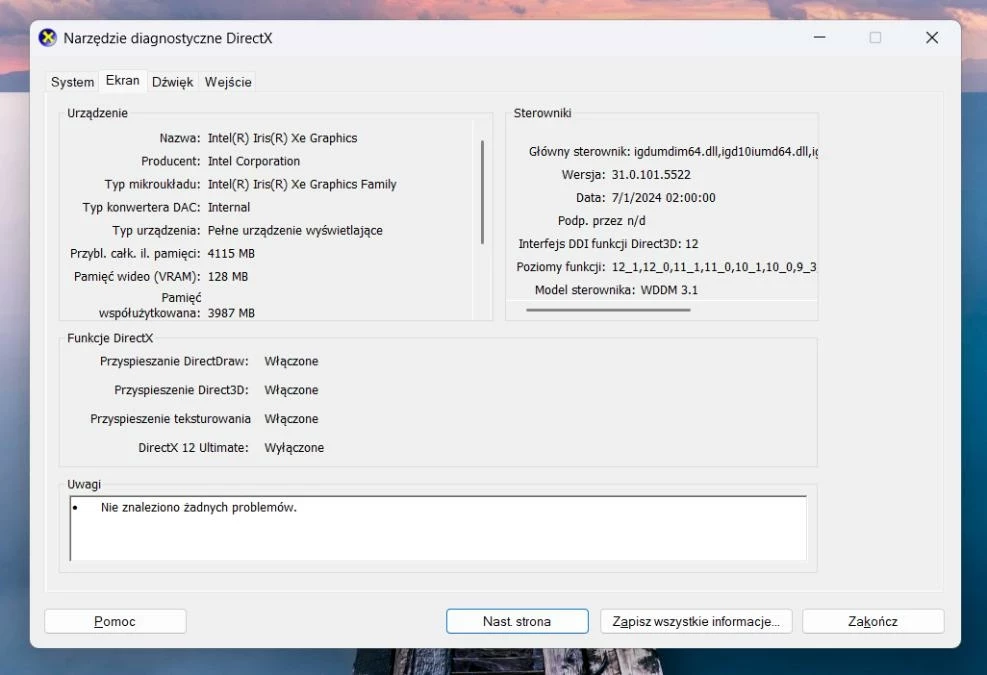This screenshot has width=987, height=675.
Task: Click Interfejs DDI funkcji Direct3D: 12
Action: 608,244
